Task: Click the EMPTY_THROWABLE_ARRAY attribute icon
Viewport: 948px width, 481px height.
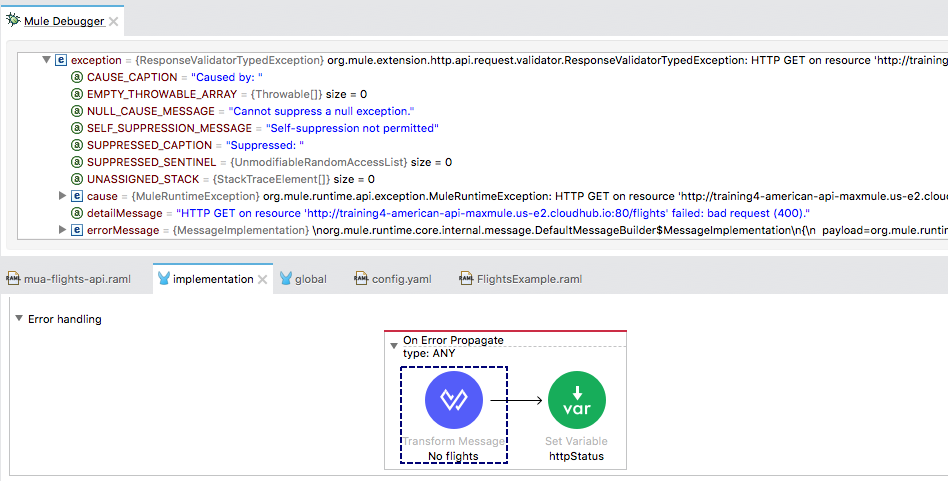Action: [77, 94]
